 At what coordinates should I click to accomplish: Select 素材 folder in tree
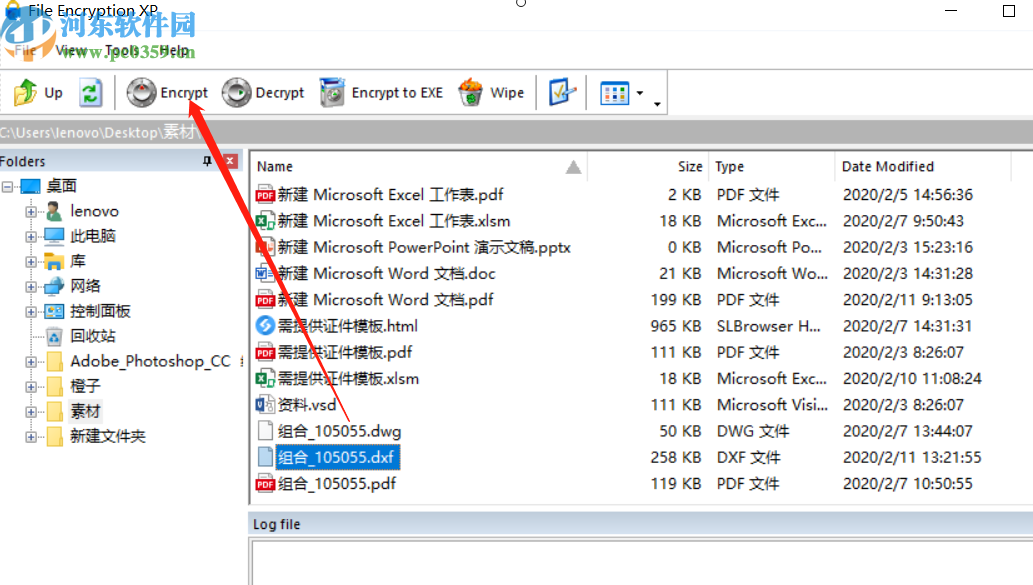pos(86,412)
